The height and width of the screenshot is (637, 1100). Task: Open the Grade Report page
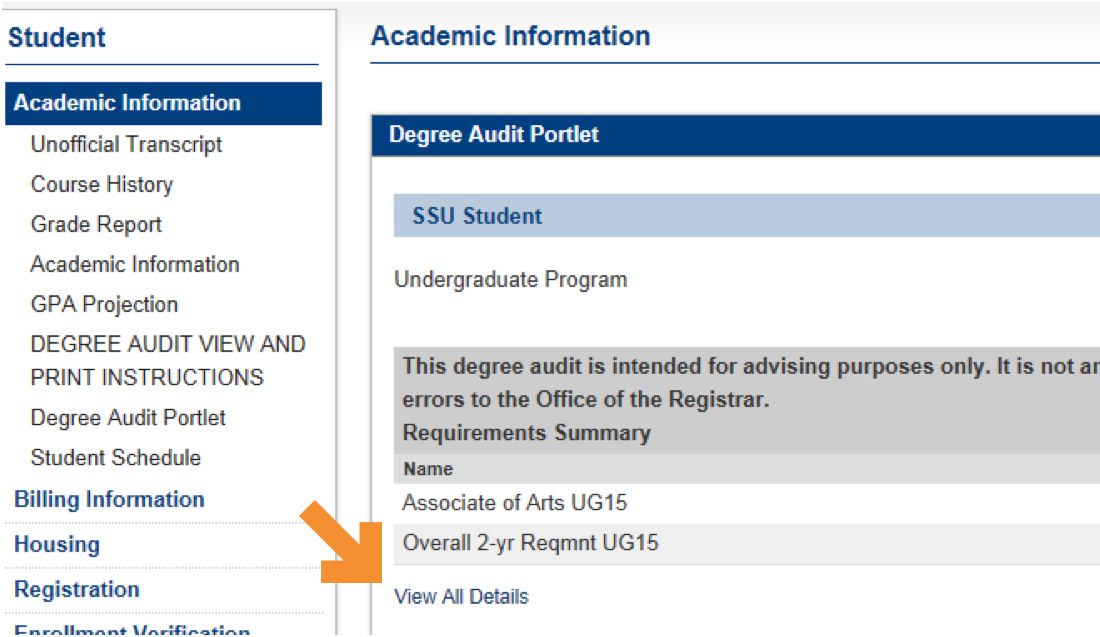coord(96,224)
